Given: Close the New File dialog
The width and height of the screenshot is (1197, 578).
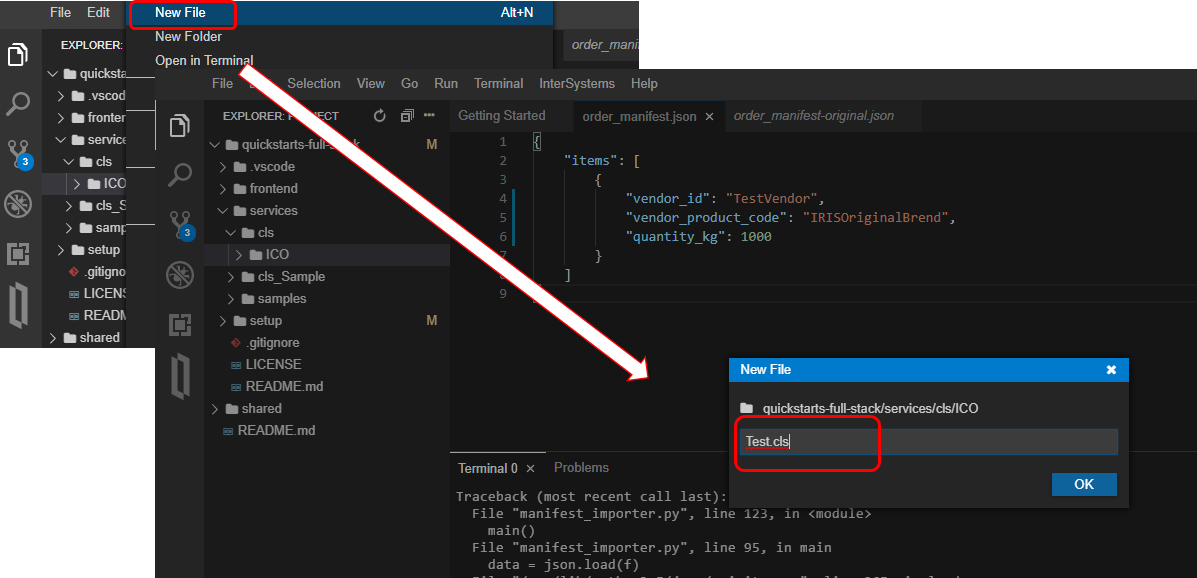Looking at the screenshot, I should point(1111,370).
